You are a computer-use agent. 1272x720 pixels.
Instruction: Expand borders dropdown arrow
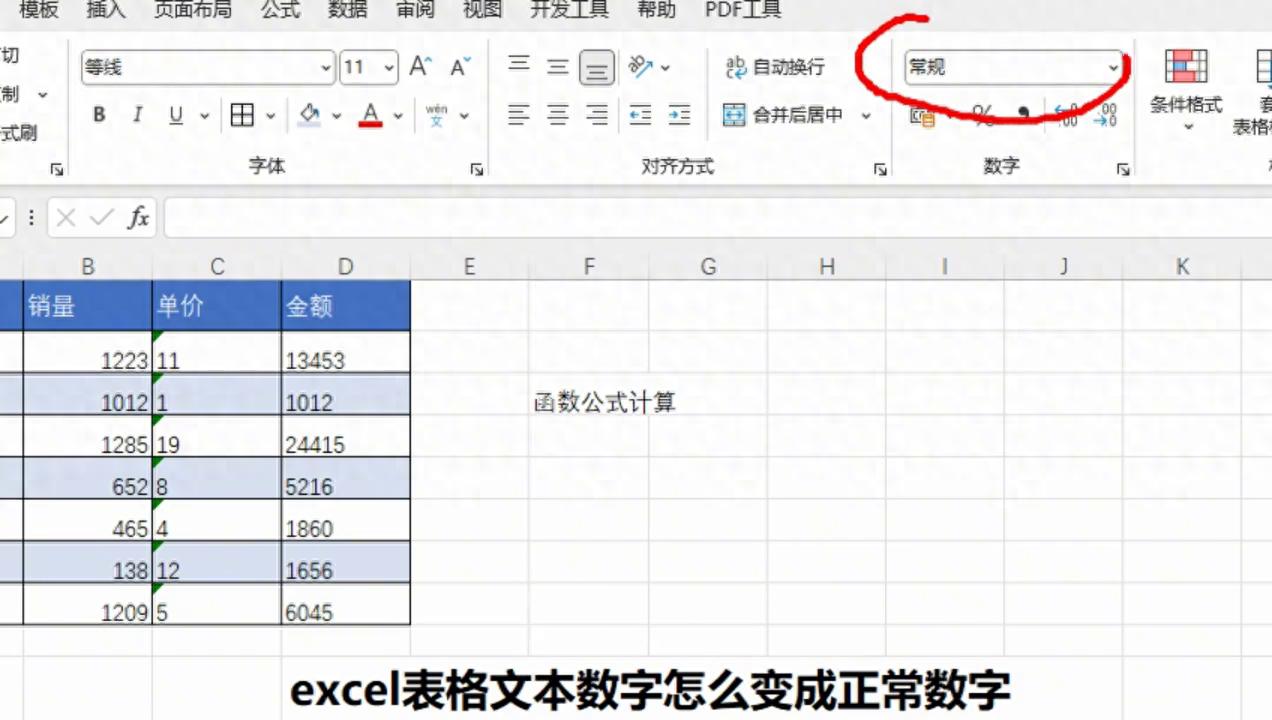click(x=270, y=116)
